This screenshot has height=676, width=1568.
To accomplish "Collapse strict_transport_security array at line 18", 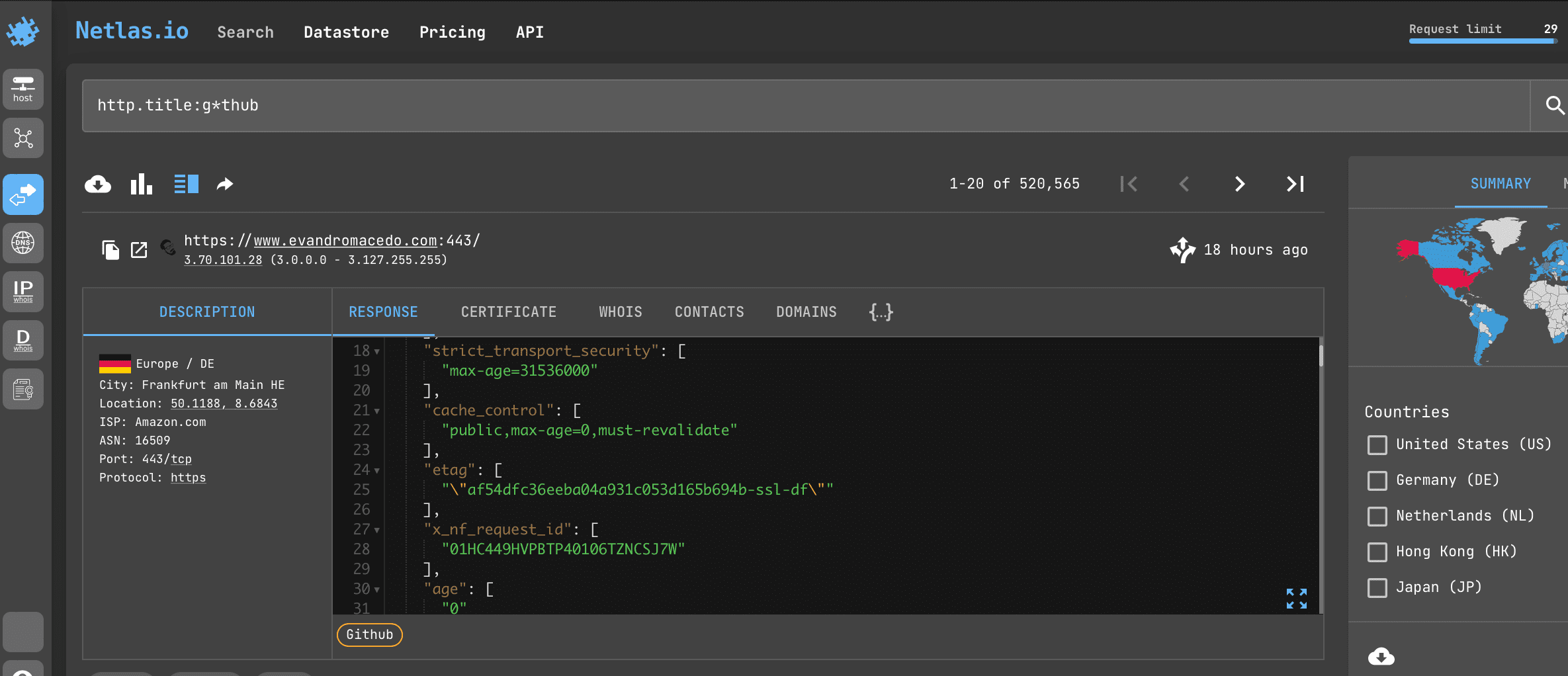I will pos(377,352).
